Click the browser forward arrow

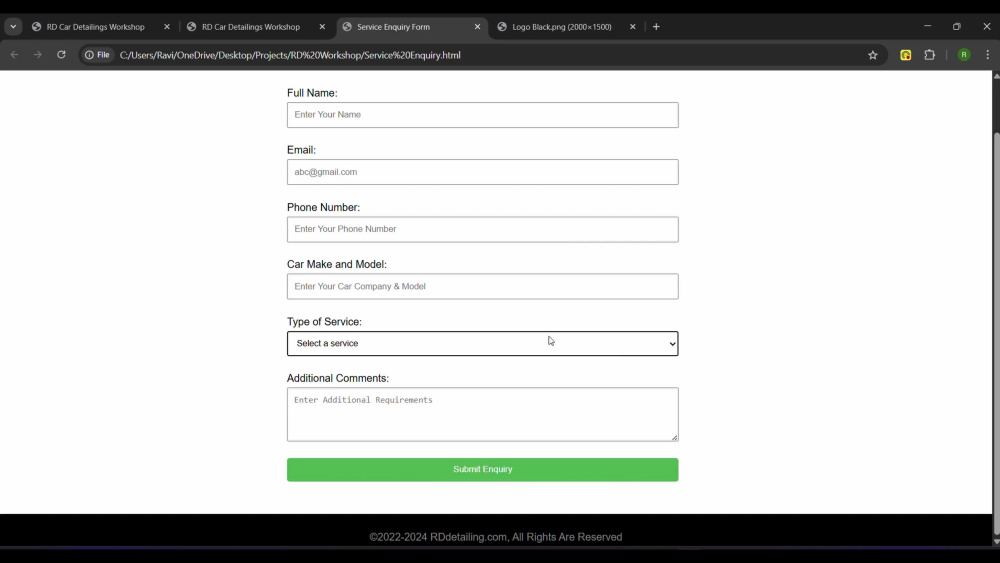tap(38, 55)
